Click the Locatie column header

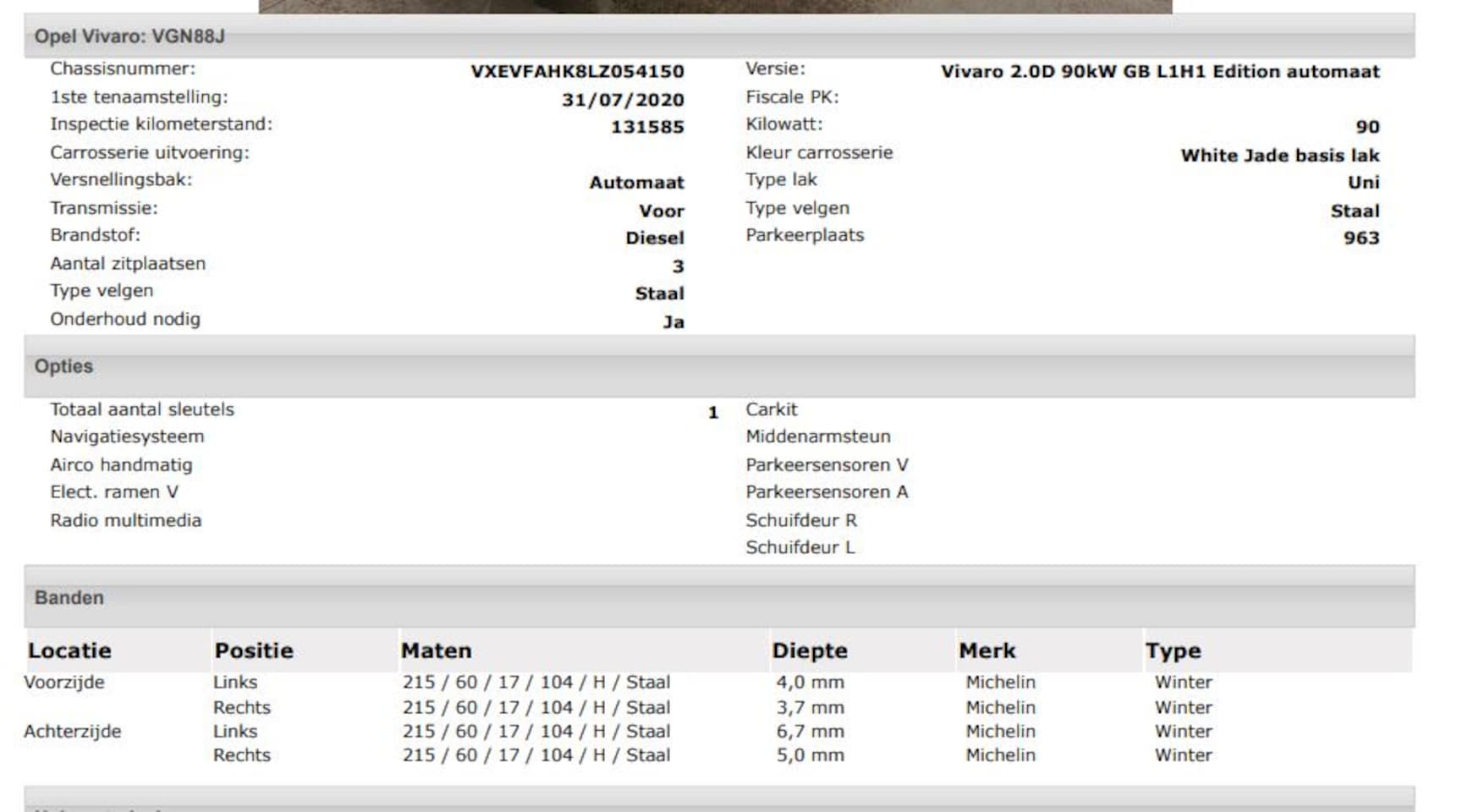click(x=69, y=650)
